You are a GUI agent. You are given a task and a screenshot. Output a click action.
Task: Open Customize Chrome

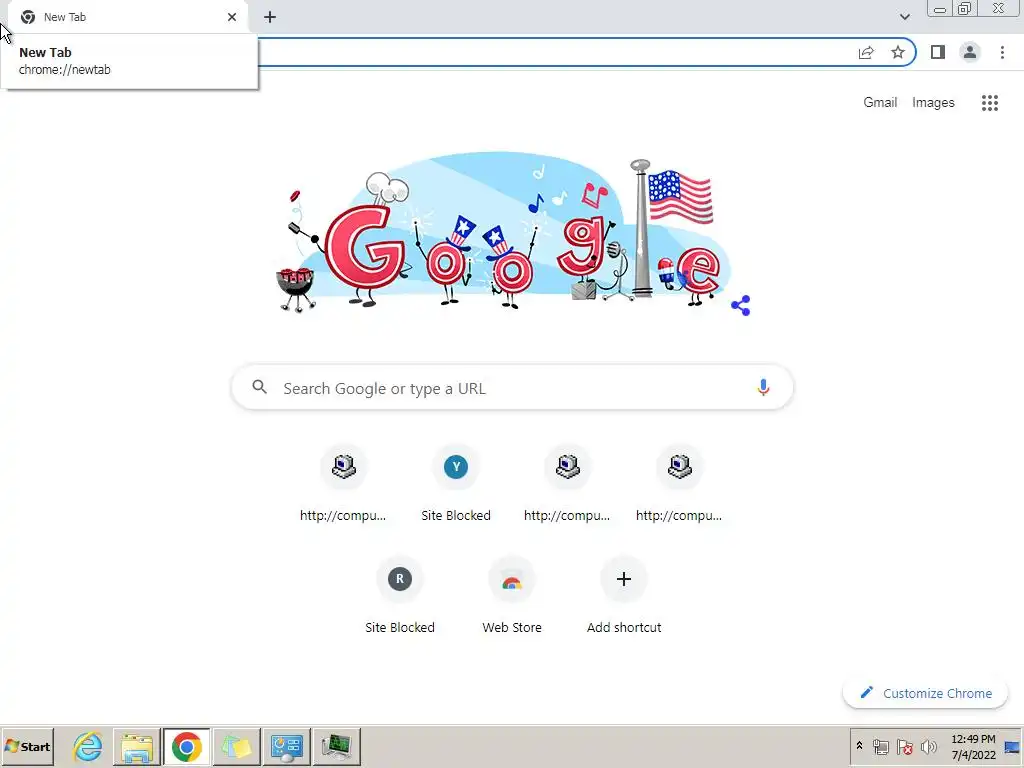point(925,693)
